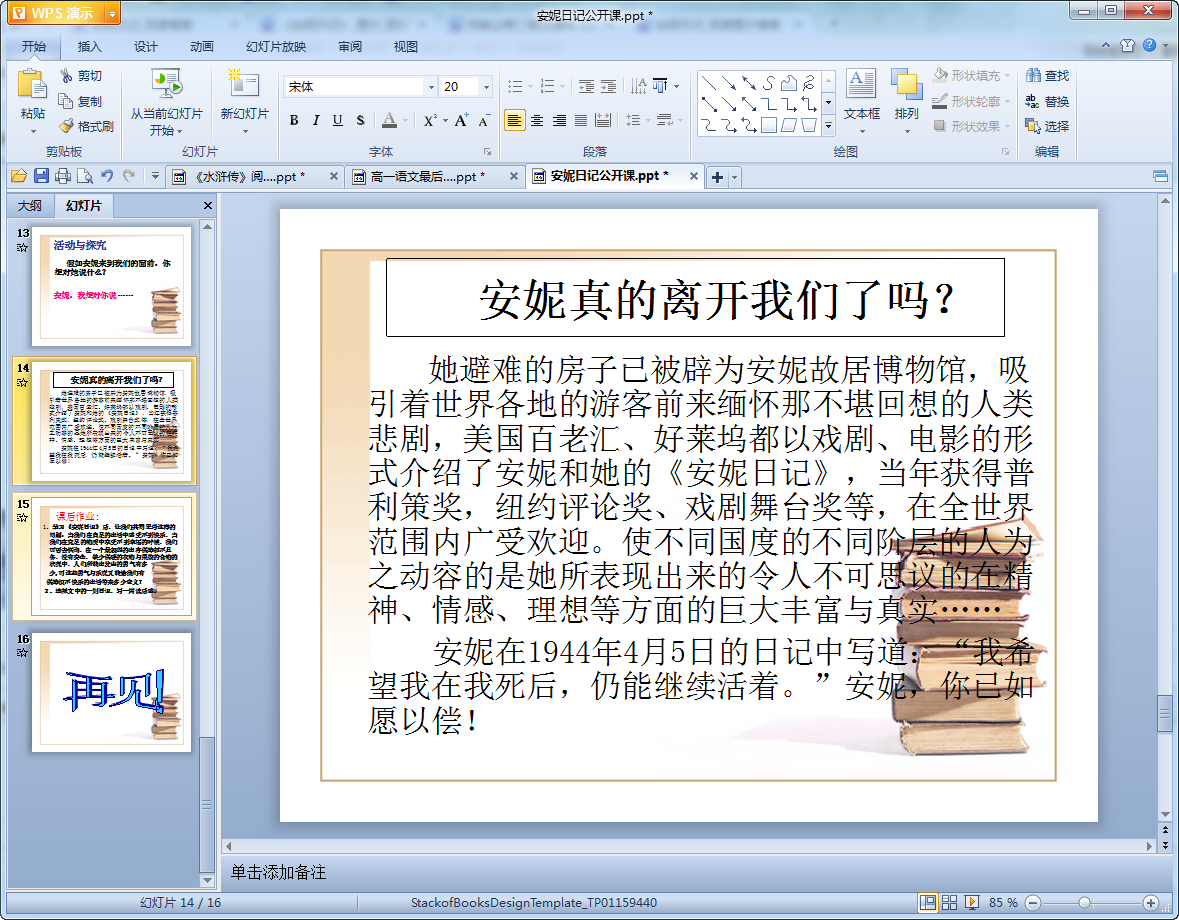1179x920 pixels.
Task: Click the font color A icon
Action: [x=389, y=120]
